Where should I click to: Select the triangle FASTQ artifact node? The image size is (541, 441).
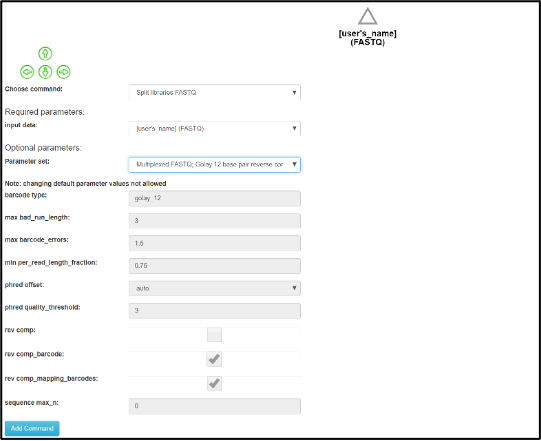click(x=367, y=17)
